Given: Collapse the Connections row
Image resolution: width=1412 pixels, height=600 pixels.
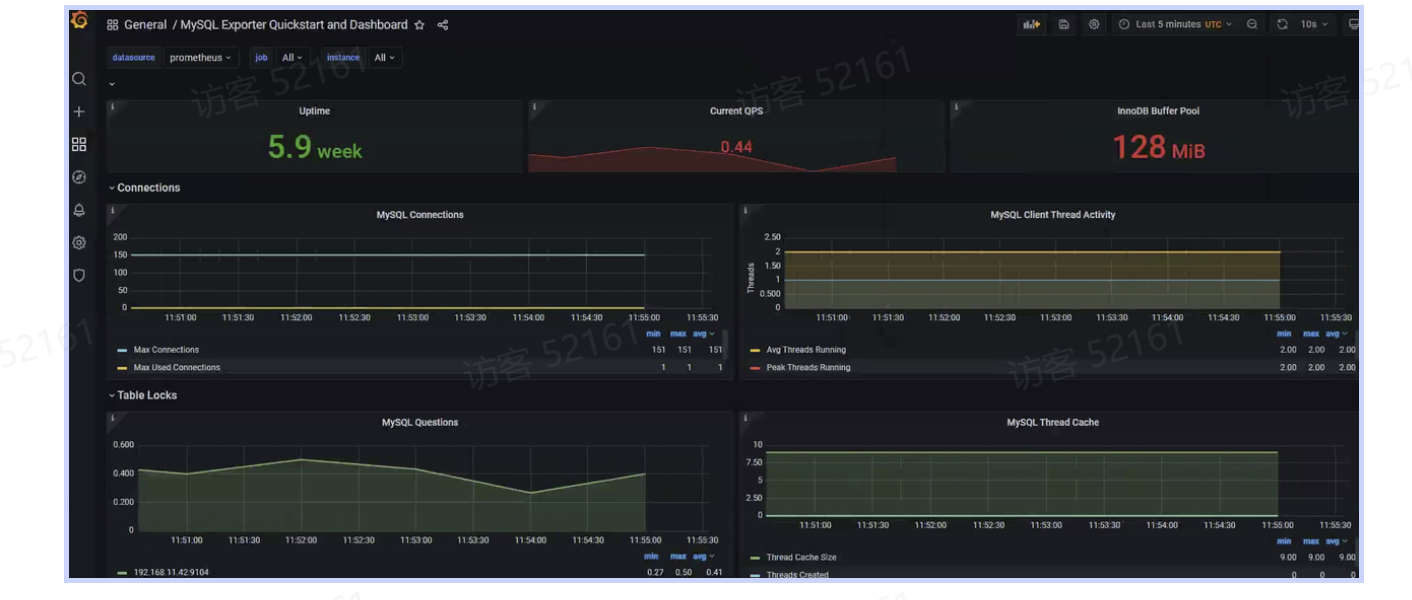Looking at the screenshot, I should point(147,188).
